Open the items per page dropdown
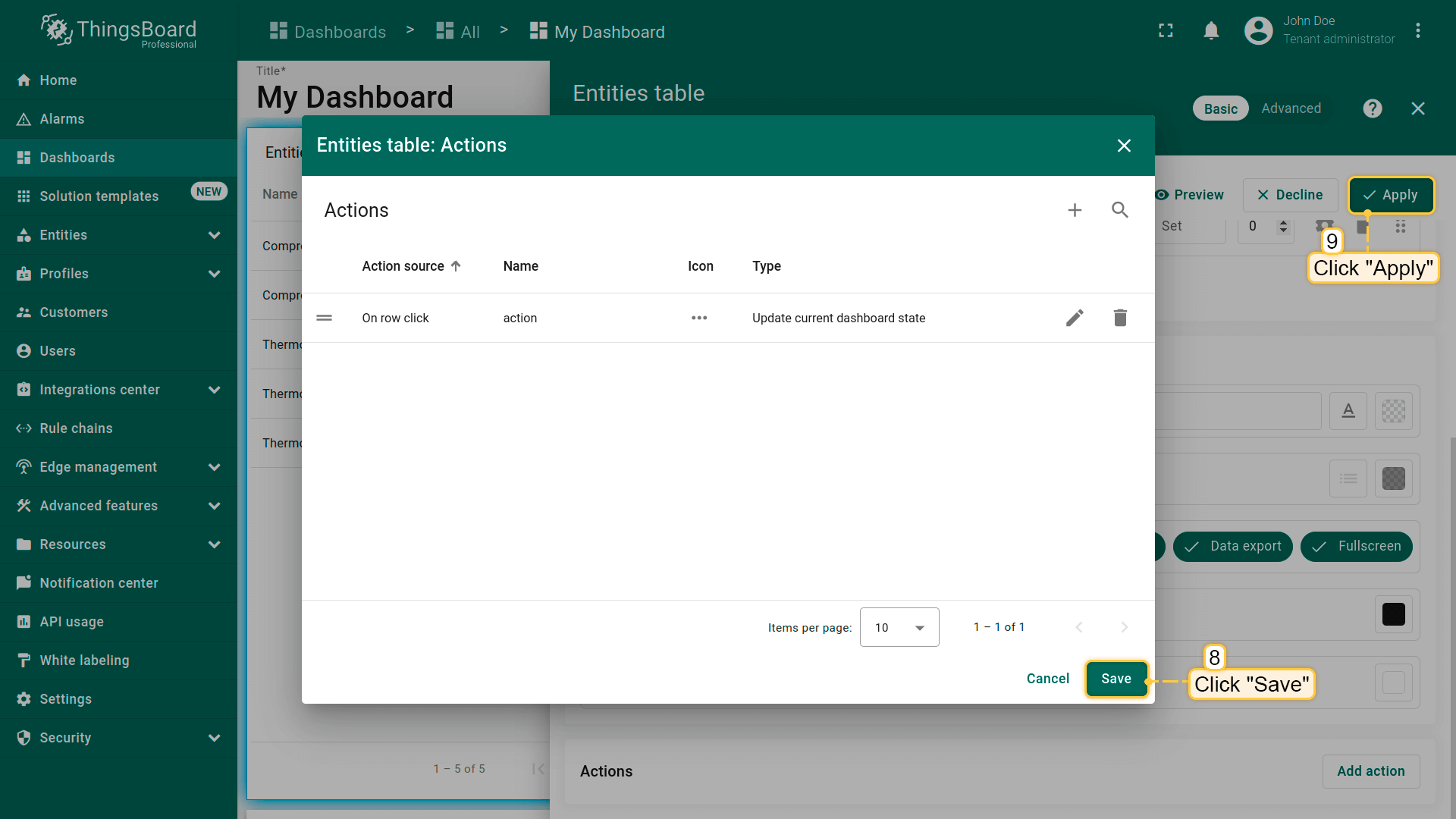 coord(899,627)
